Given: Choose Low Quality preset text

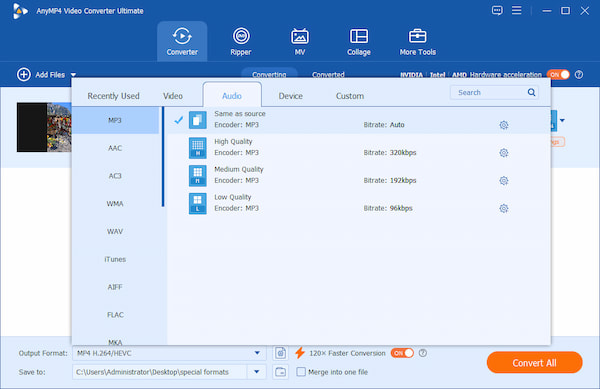Looking at the screenshot, I should click(233, 197).
